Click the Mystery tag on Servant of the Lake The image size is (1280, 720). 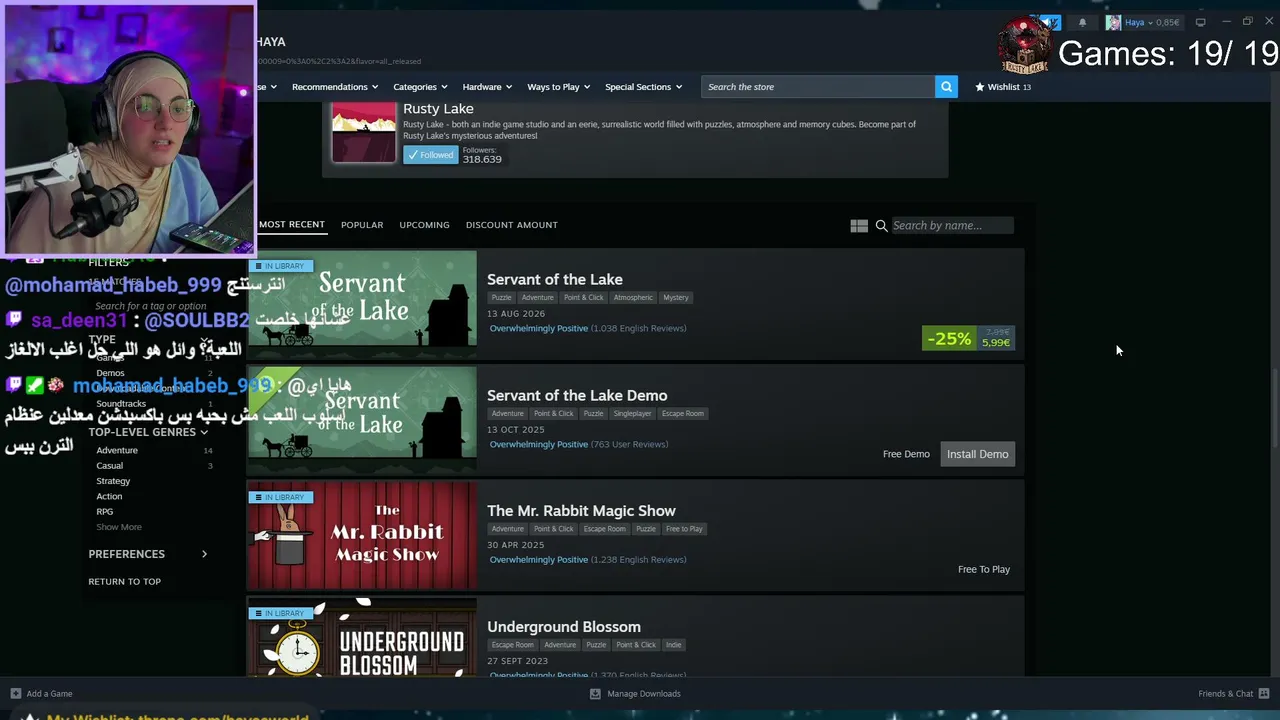(x=675, y=298)
